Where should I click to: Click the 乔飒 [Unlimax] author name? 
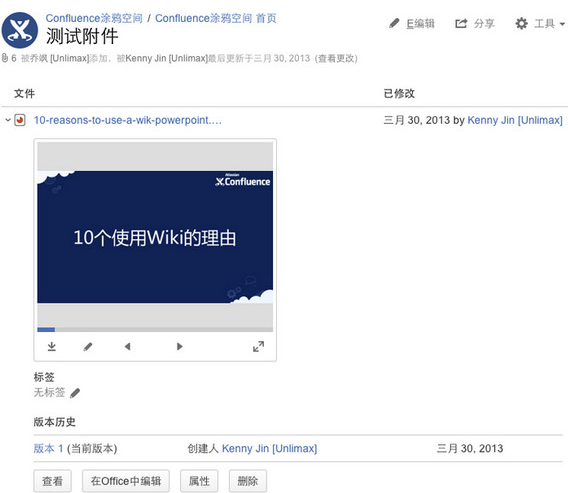point(59,58)
